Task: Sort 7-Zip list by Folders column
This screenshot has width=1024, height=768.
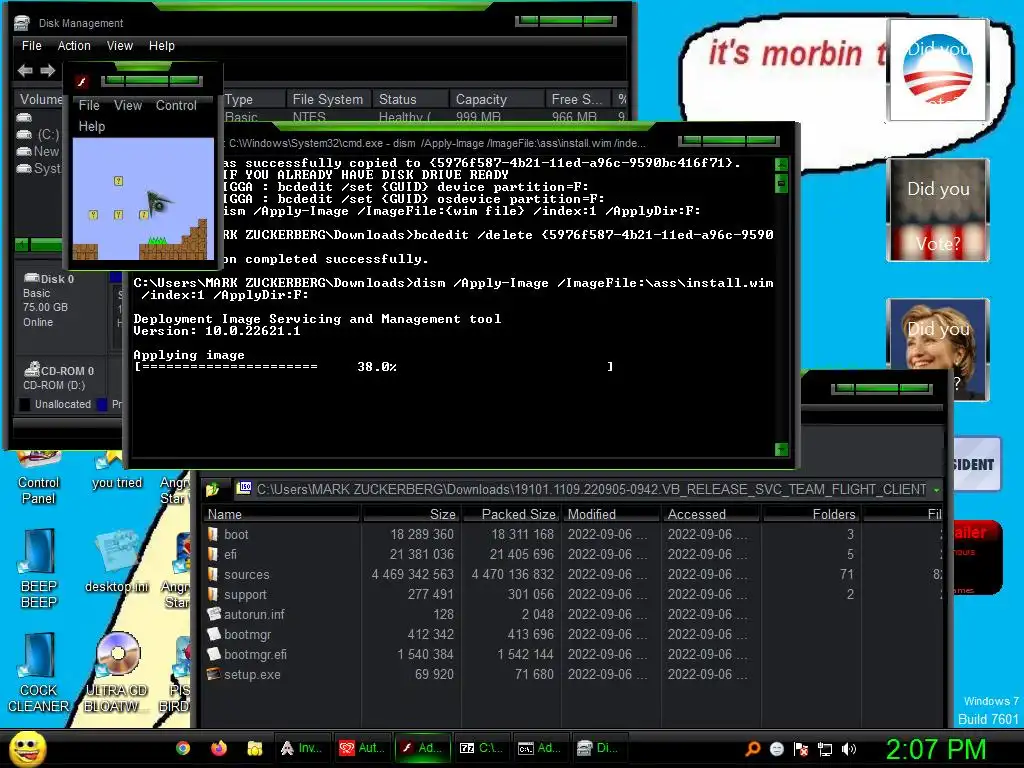Action: pyautogui.click(x=812, y=515)
